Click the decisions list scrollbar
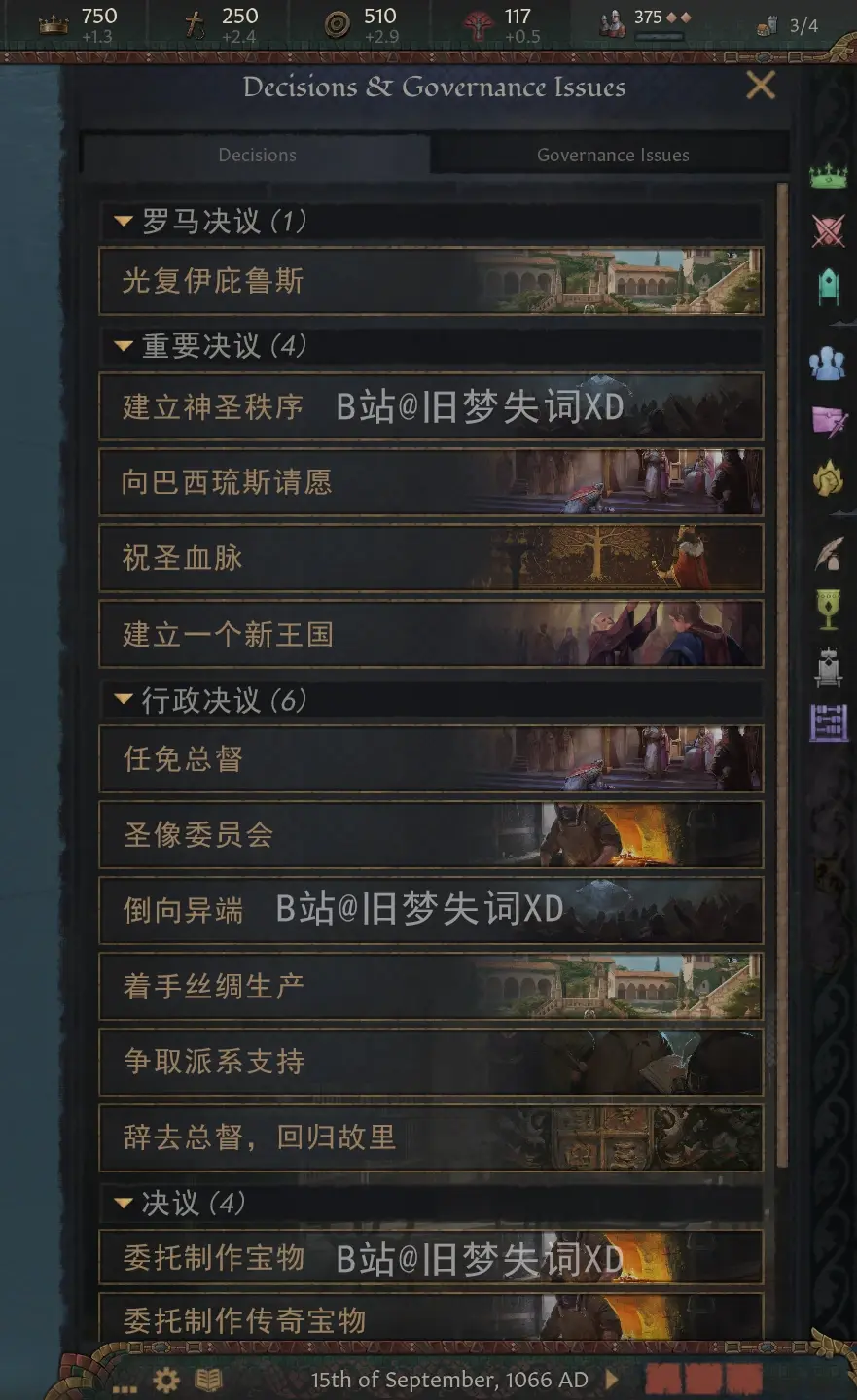 pyautogui.click(x=782, y=676)
